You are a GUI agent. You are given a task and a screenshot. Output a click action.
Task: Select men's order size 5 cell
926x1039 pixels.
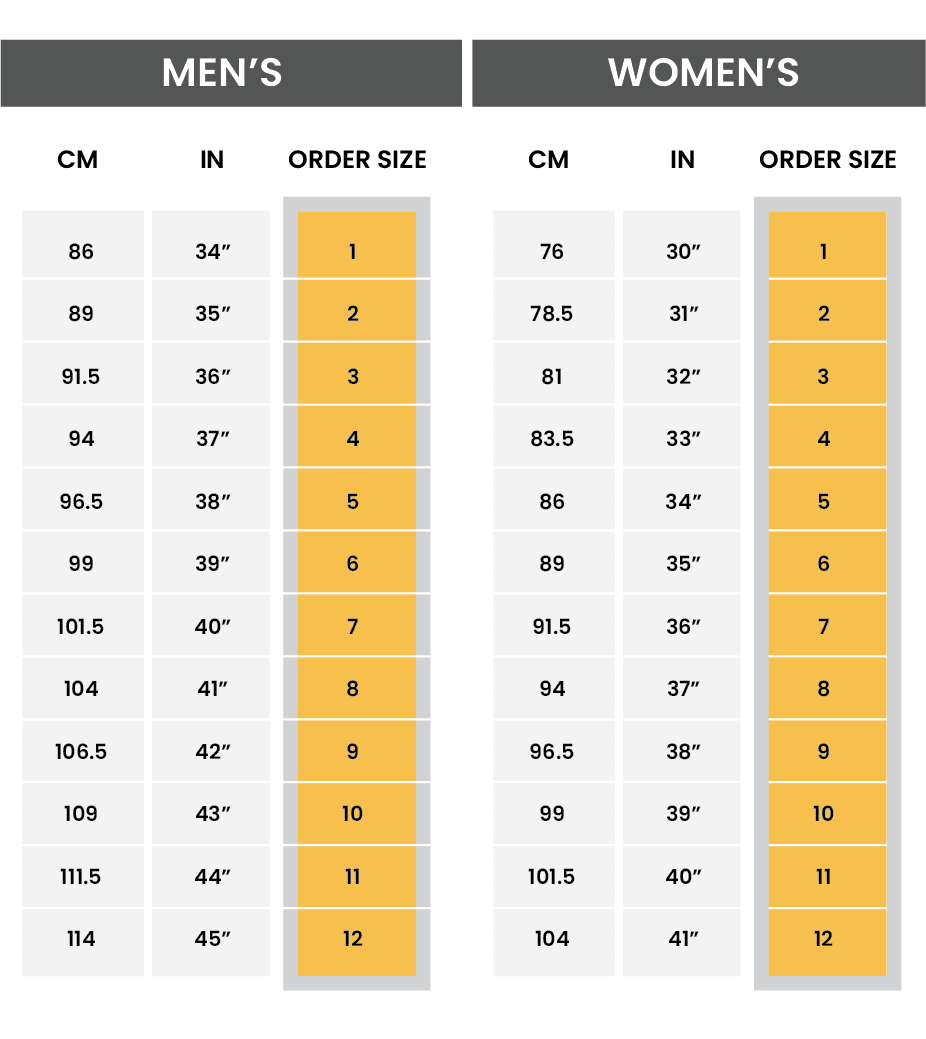[x=357, y=499]
